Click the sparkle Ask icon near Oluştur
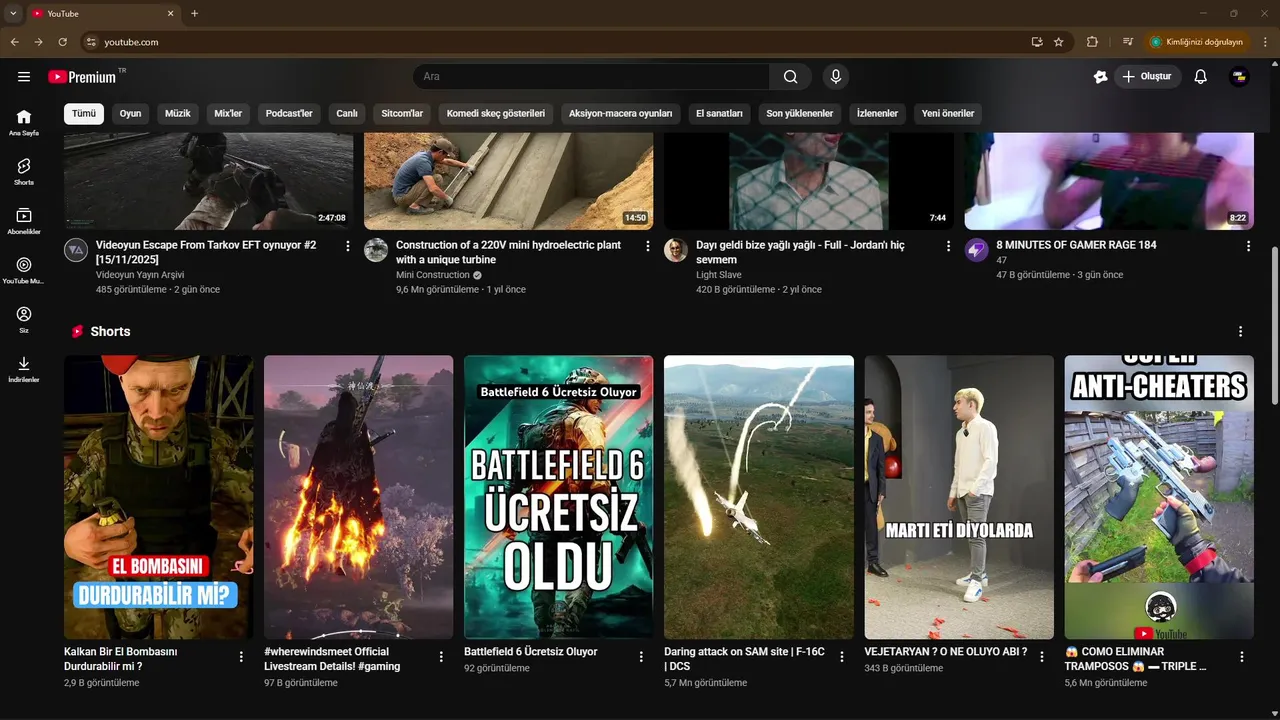Image resolution: width=1280 pixels, height=720 pixels. (1101, 77)
